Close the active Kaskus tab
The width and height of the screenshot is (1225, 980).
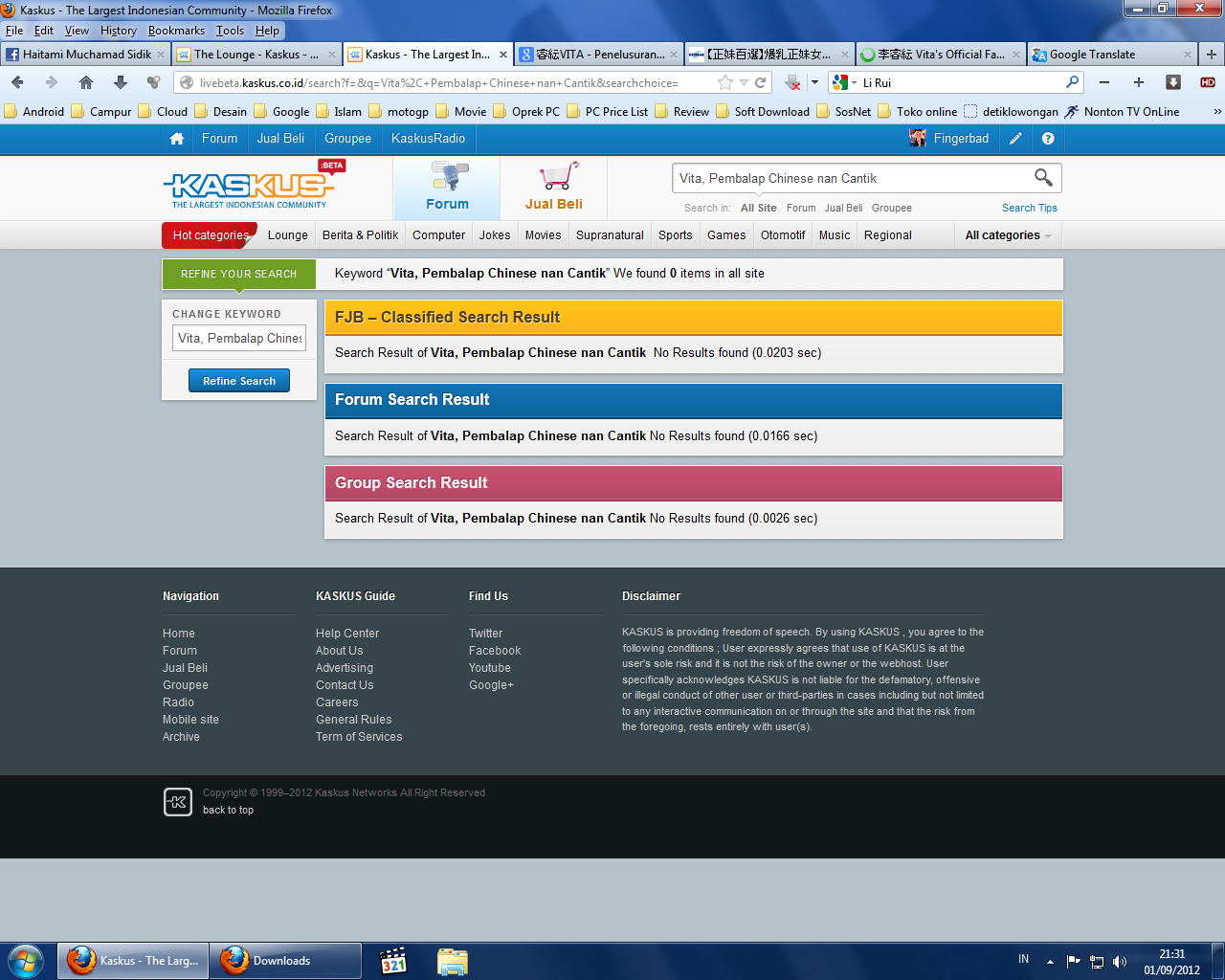(x=503, y=55)
